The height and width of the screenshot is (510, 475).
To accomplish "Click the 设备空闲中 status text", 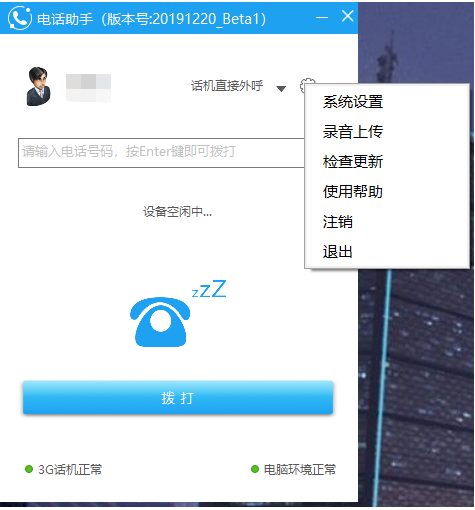I will pos(178,212).
